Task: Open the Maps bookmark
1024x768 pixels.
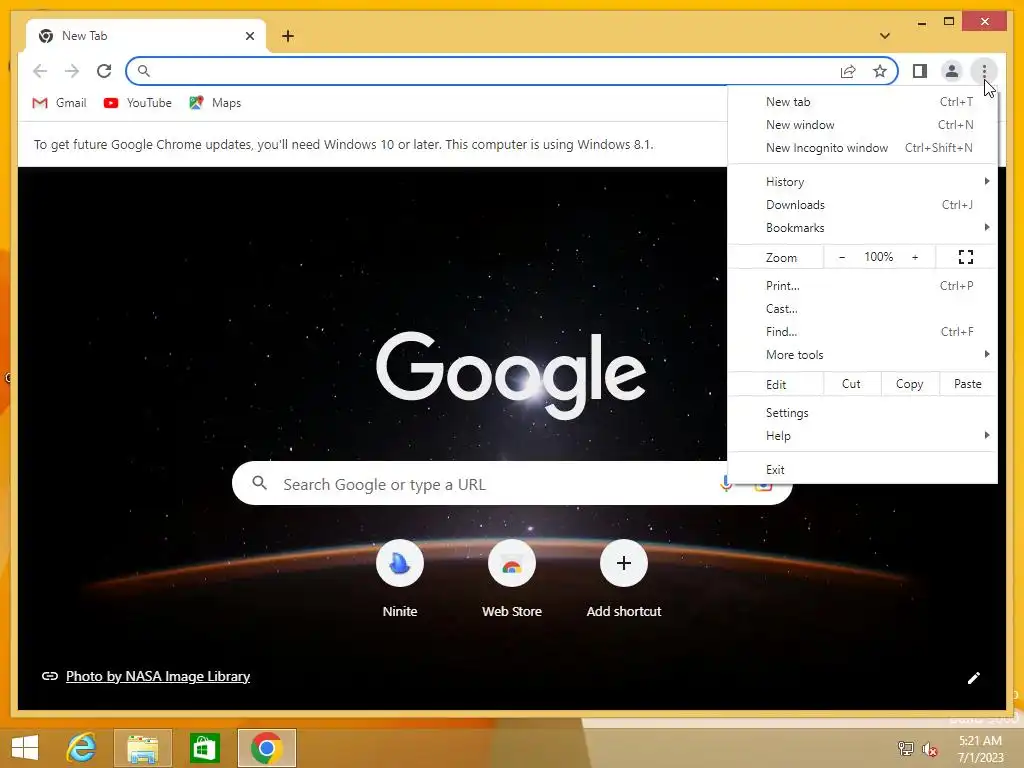Action: [x=215, y=103]
